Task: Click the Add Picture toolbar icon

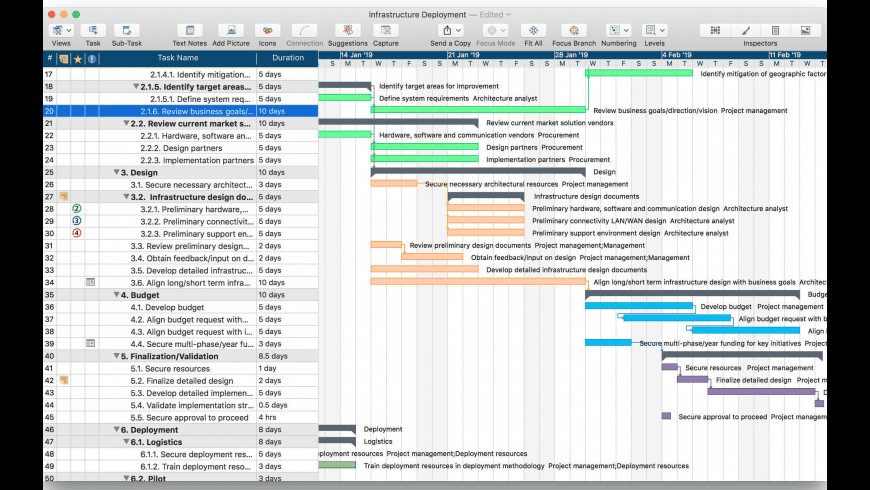Action: [x=231, y=31]
